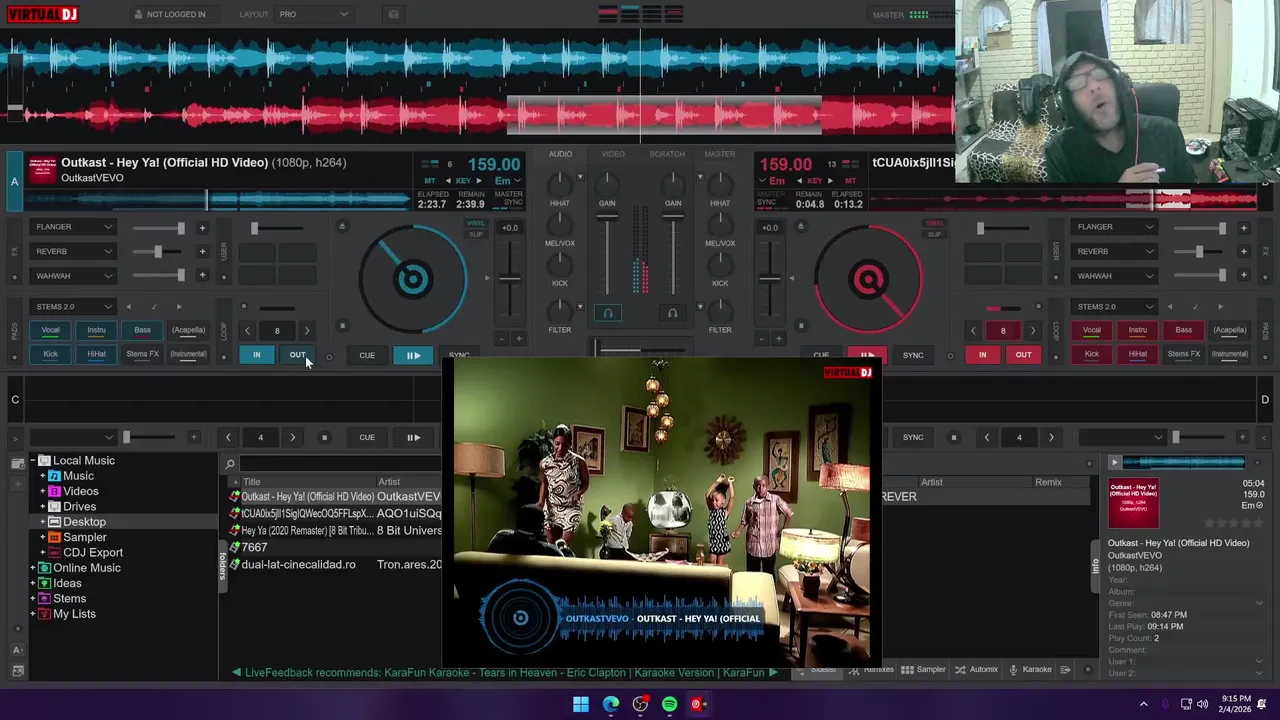Open My Lists in the folder tree
The width and height of the screenshot is (1280, 720).
74,614
